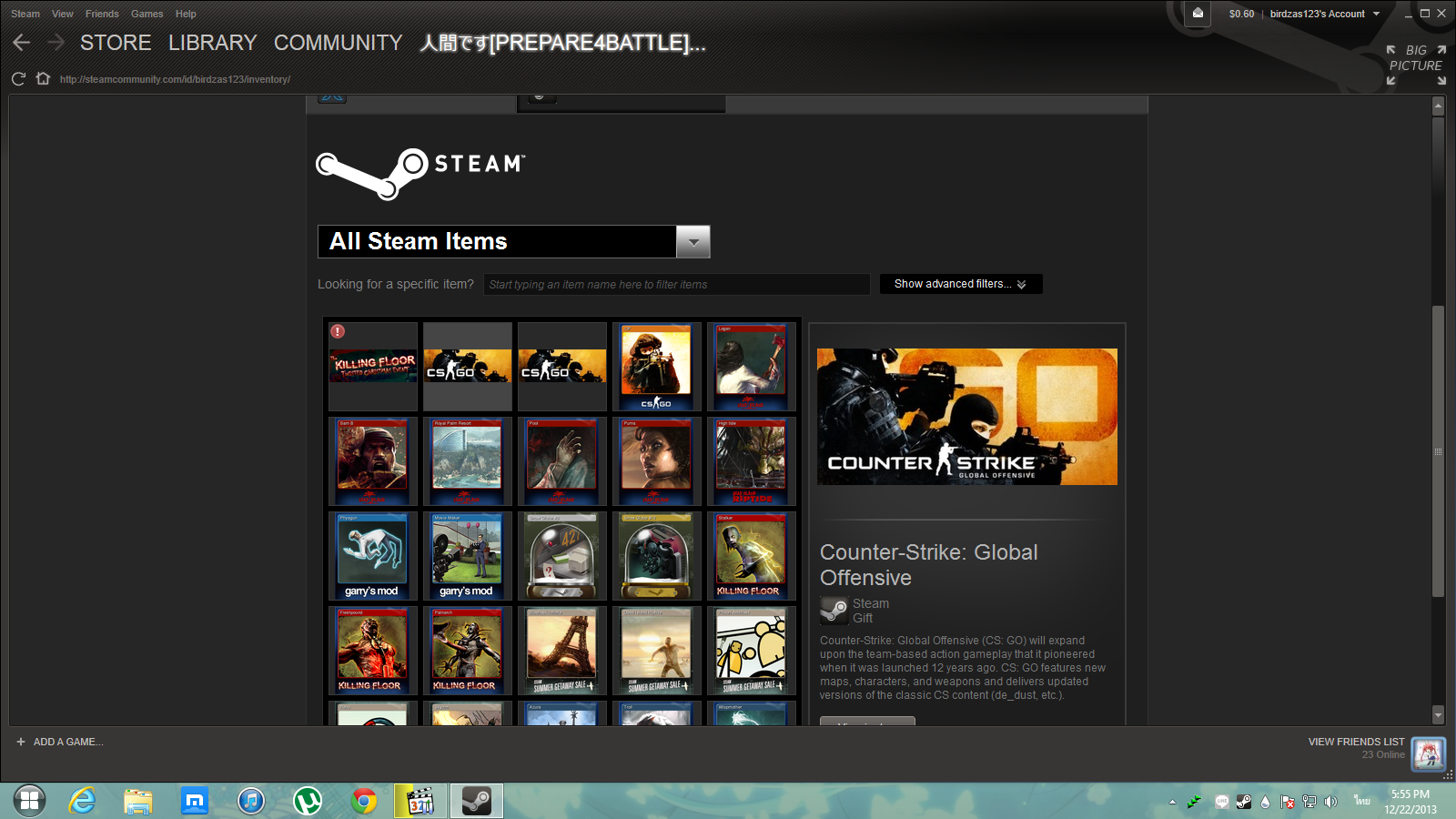Click the green arrows tray icon
The height and width of the screenshot is (819, 1456).
tap(1195, 802)
